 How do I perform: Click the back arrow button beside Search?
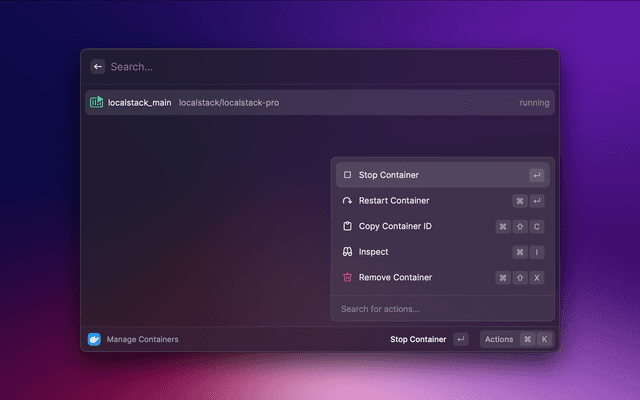tap(98, 67)
